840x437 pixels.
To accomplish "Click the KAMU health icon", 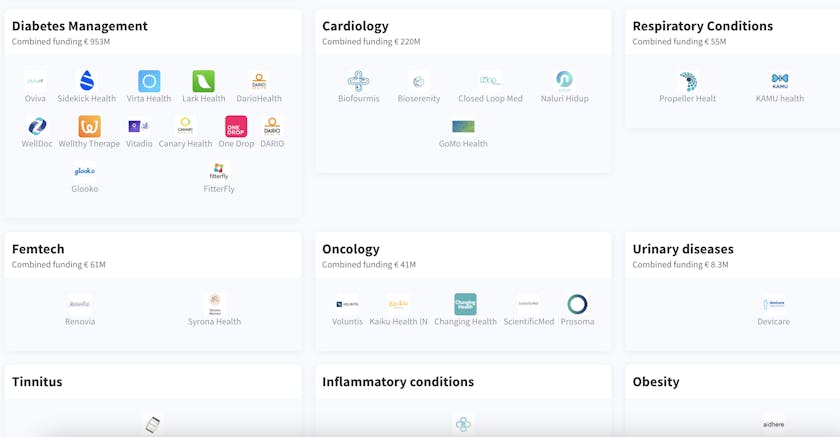I will click(x=780, y=81).
